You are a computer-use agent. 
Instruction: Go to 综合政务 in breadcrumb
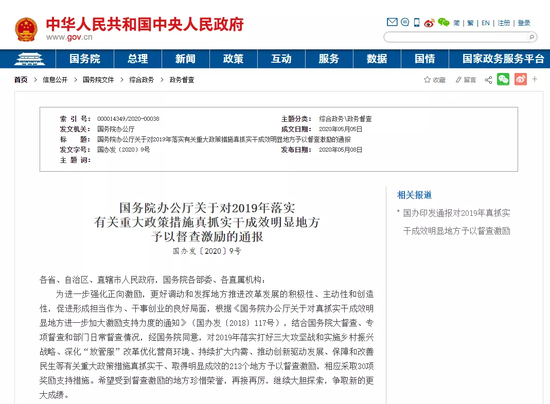coord(141,80)
